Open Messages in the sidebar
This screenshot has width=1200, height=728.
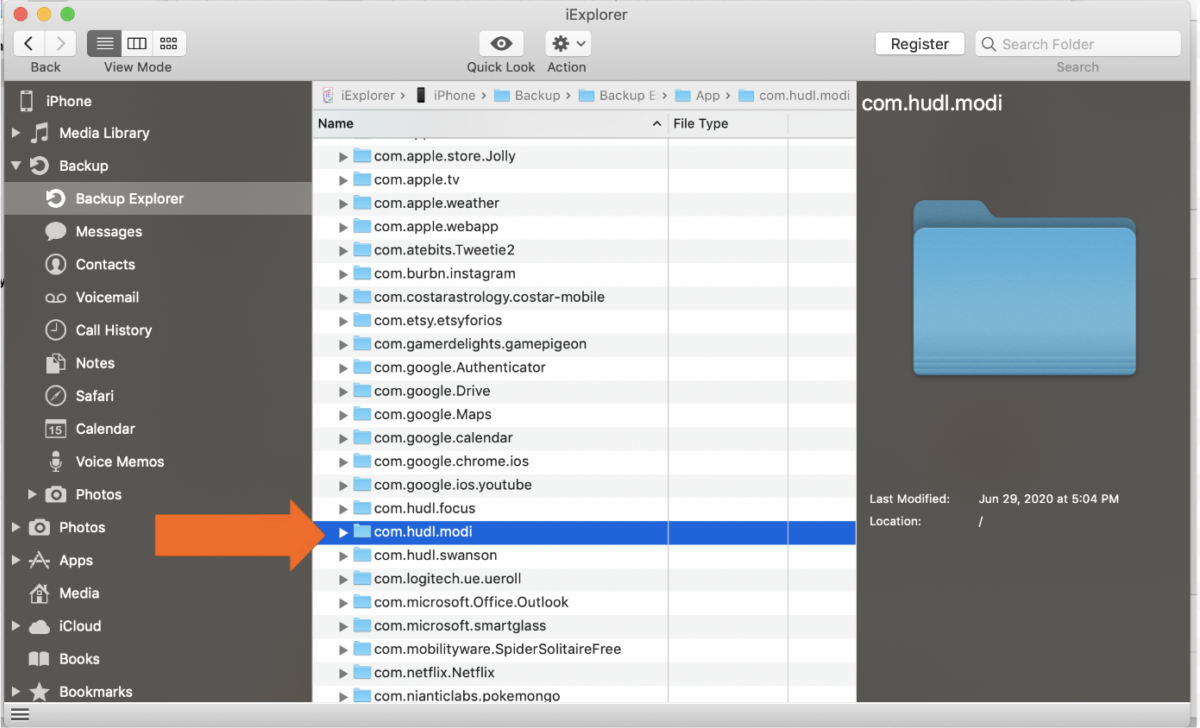(108, 231)
